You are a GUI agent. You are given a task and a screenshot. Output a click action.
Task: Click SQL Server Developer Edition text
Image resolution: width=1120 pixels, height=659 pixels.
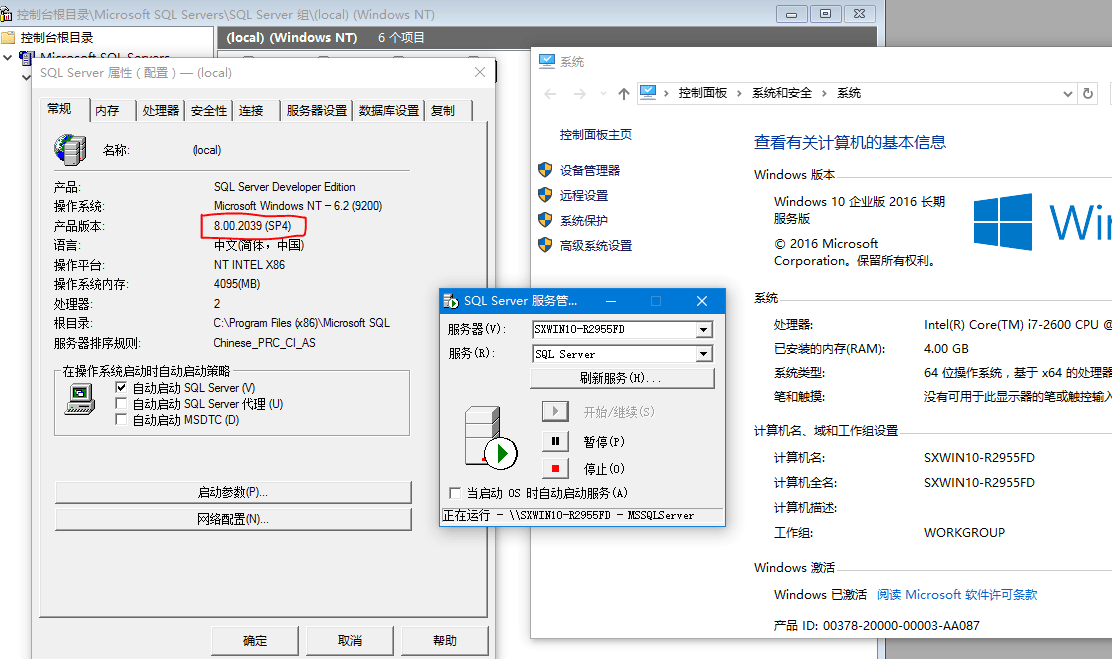click(284, 186)
